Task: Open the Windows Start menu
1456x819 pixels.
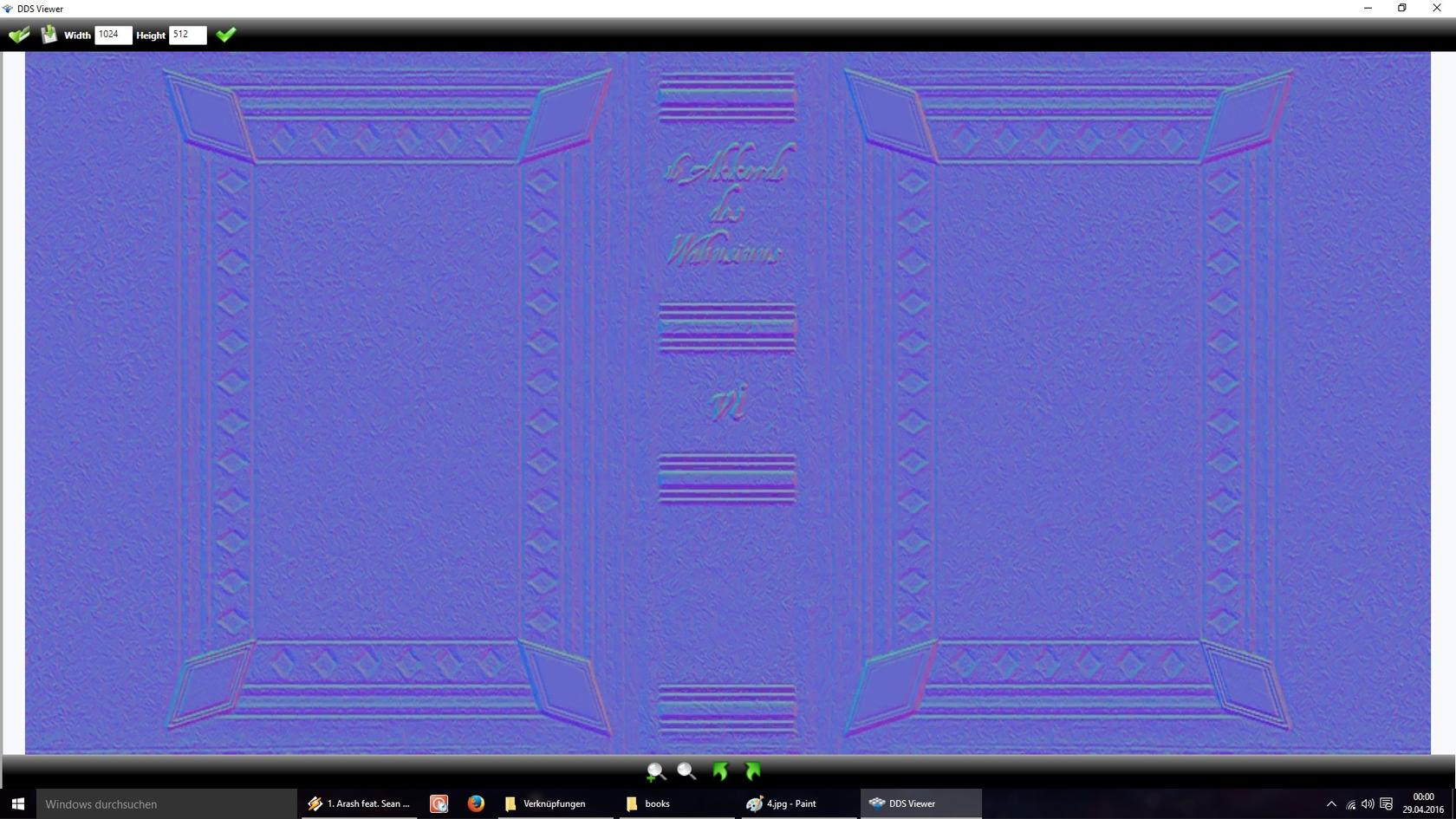Action: (x=17, y=804)
